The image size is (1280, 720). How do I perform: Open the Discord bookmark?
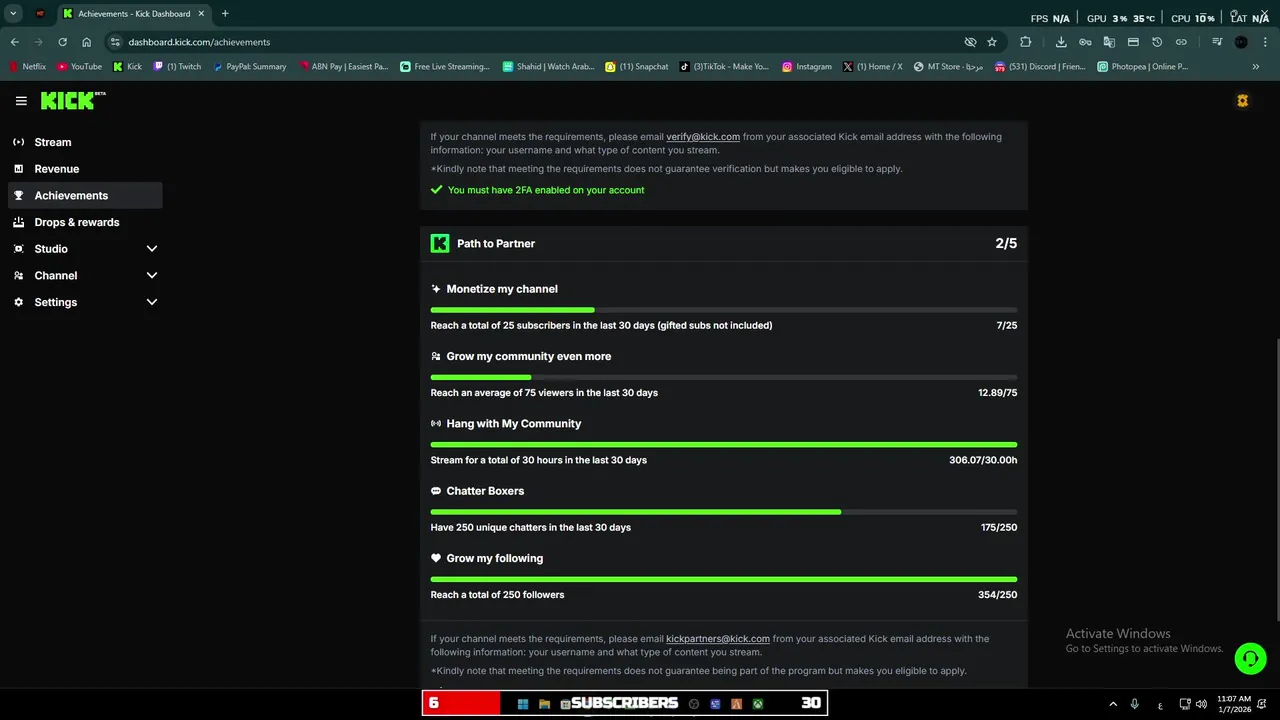(x=1040, y=67)
